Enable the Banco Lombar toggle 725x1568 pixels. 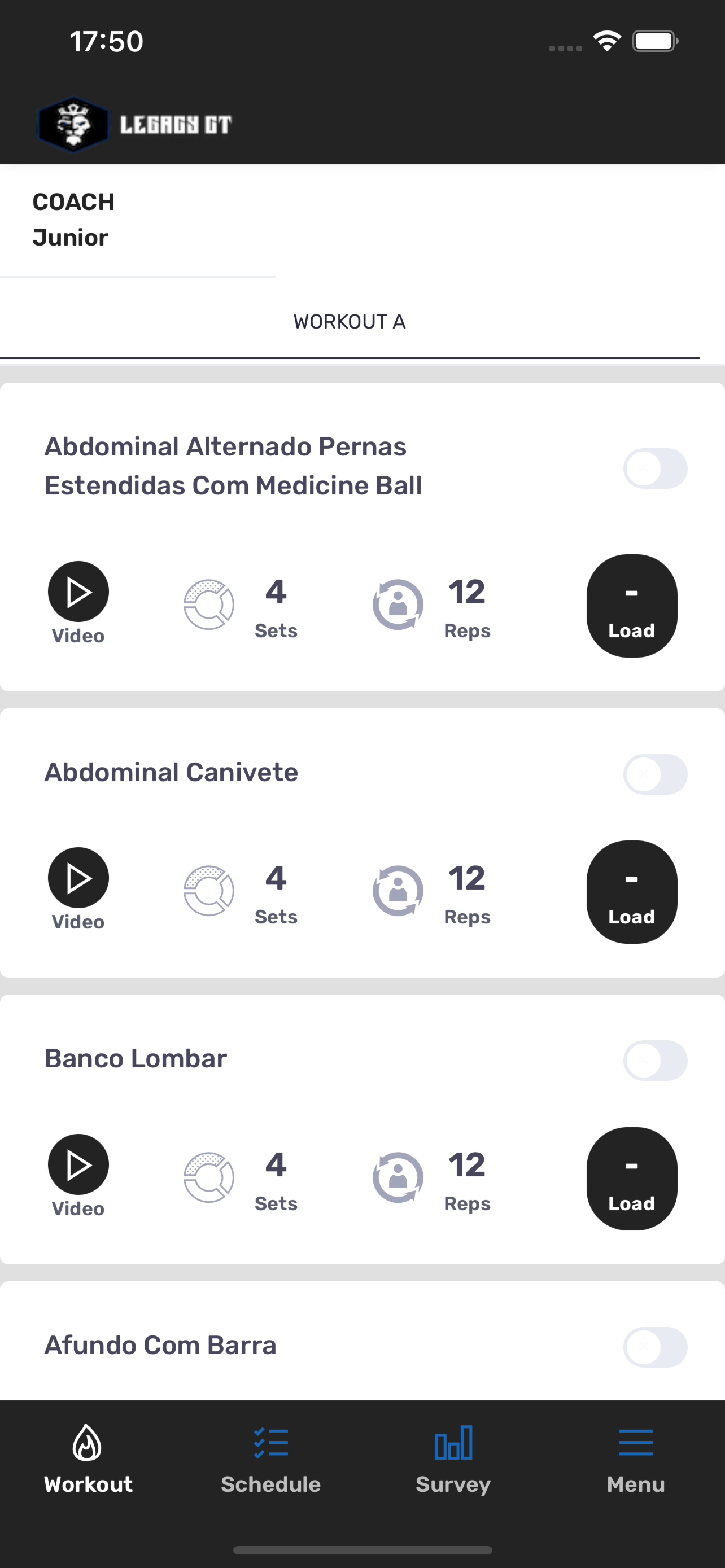(655, 1061)
